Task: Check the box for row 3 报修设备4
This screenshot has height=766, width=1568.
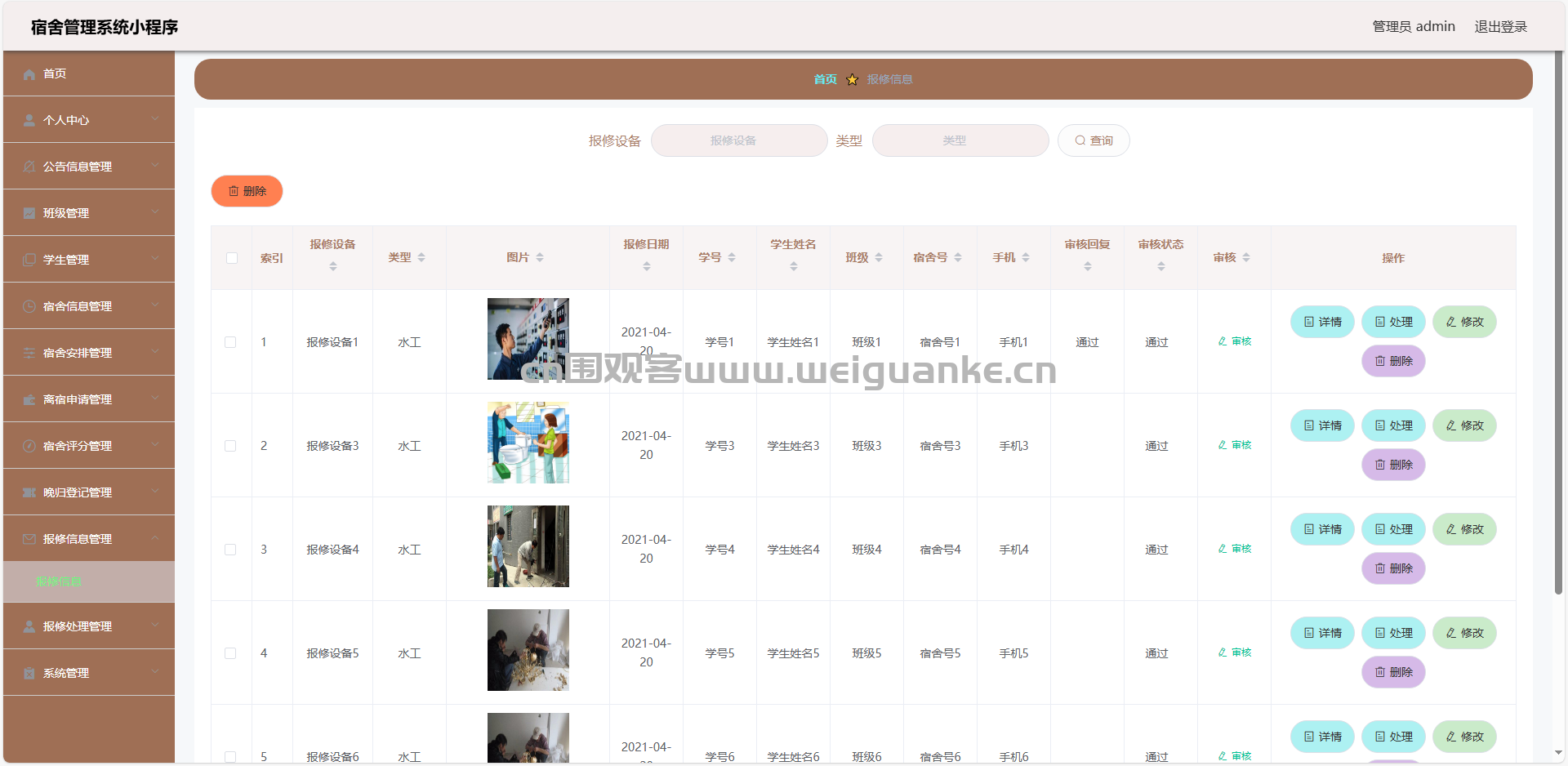Action: pyautogui.click(x=230, y=550)
